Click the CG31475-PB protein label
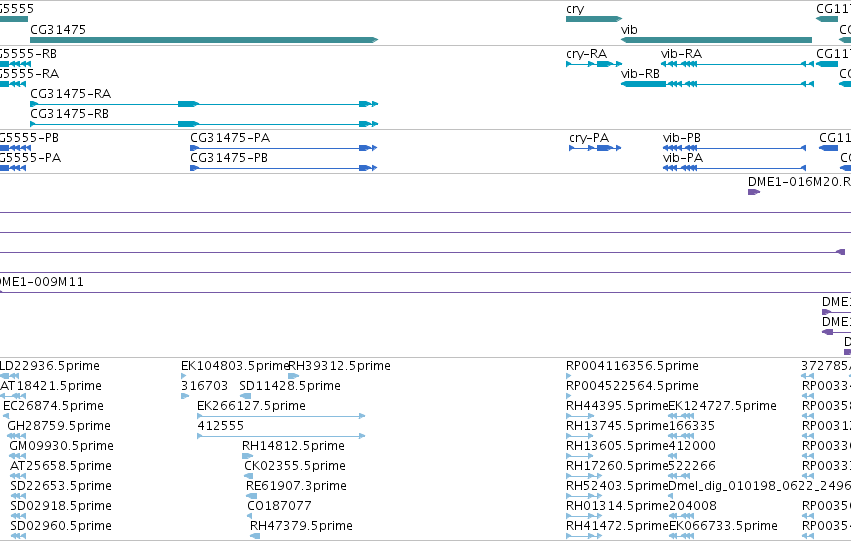851x541 pixels. (x=229, y=158)
